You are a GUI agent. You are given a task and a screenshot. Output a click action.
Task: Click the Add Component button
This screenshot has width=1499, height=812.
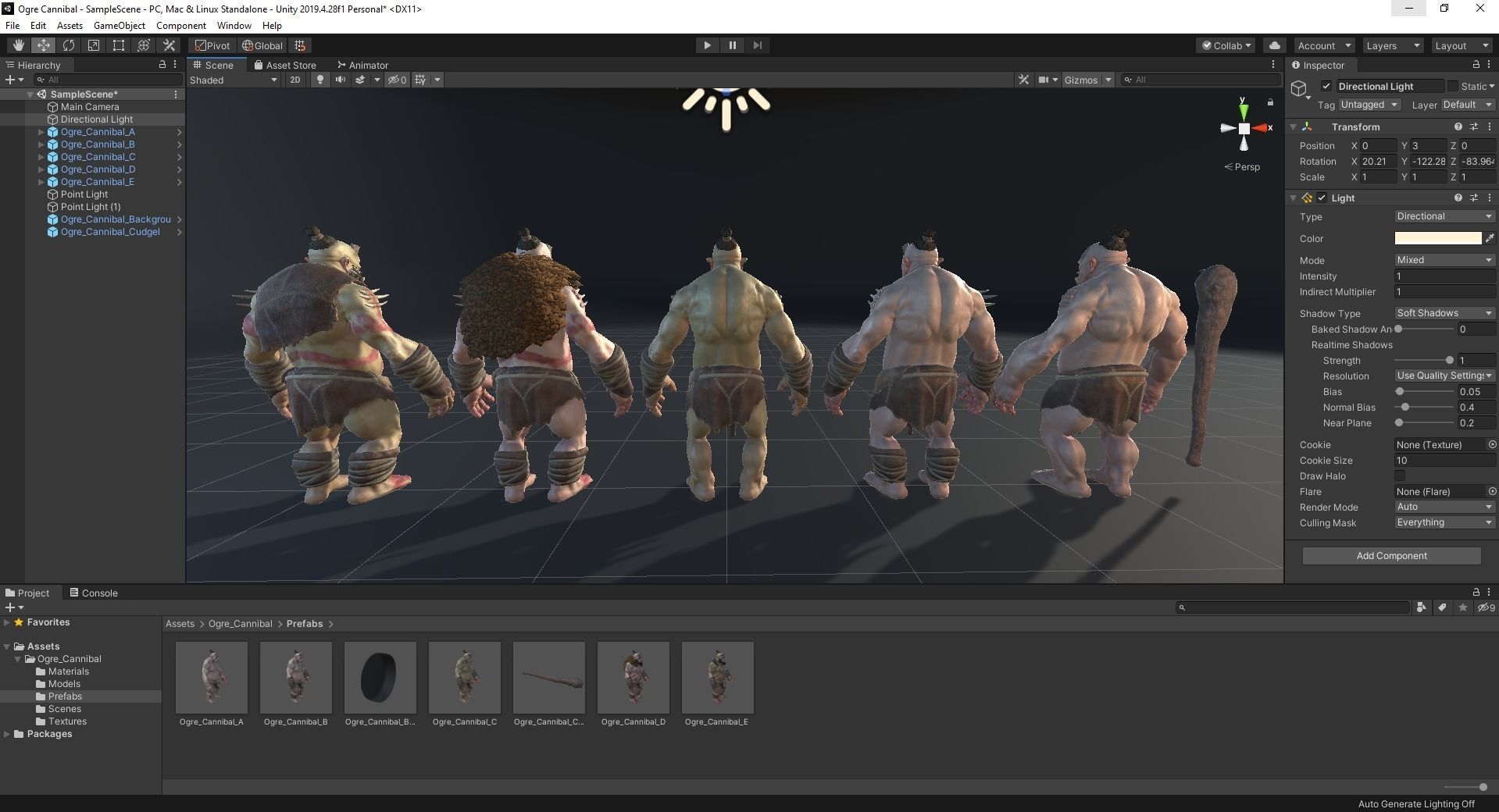tap(1391, 556)
